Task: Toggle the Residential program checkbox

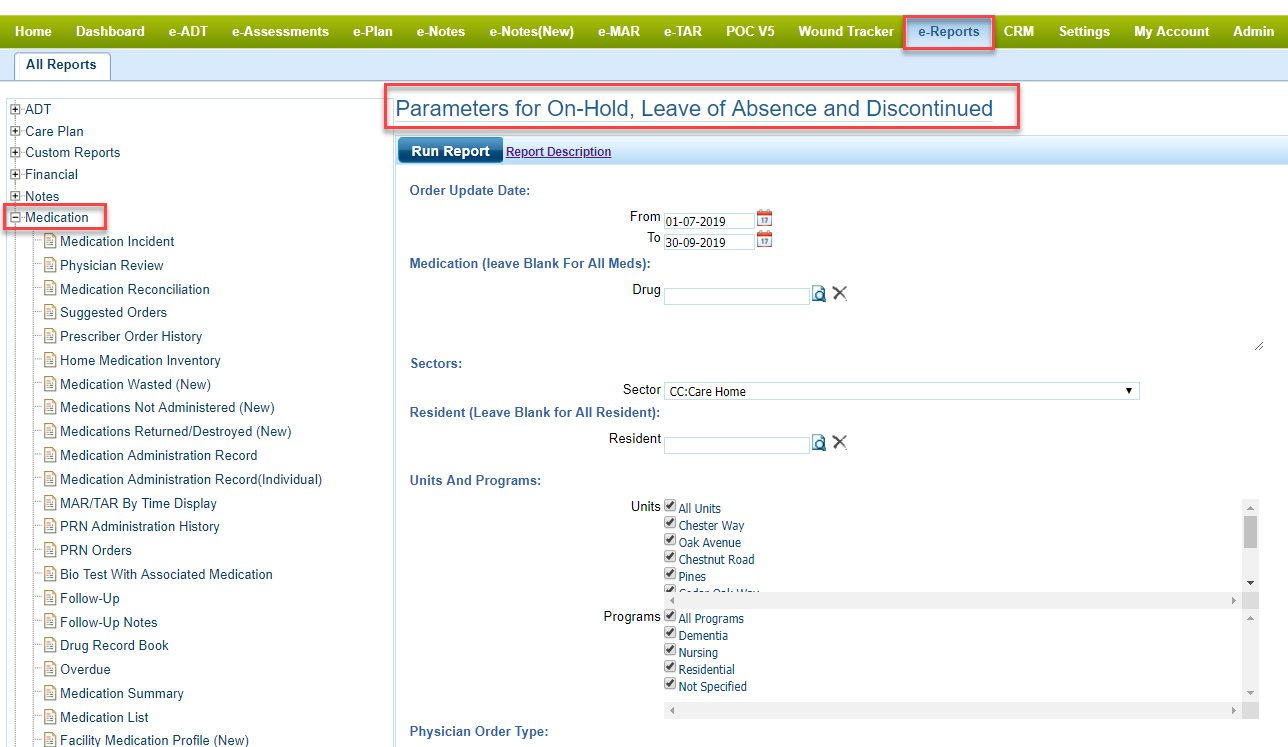Action: tap(670, 667)
